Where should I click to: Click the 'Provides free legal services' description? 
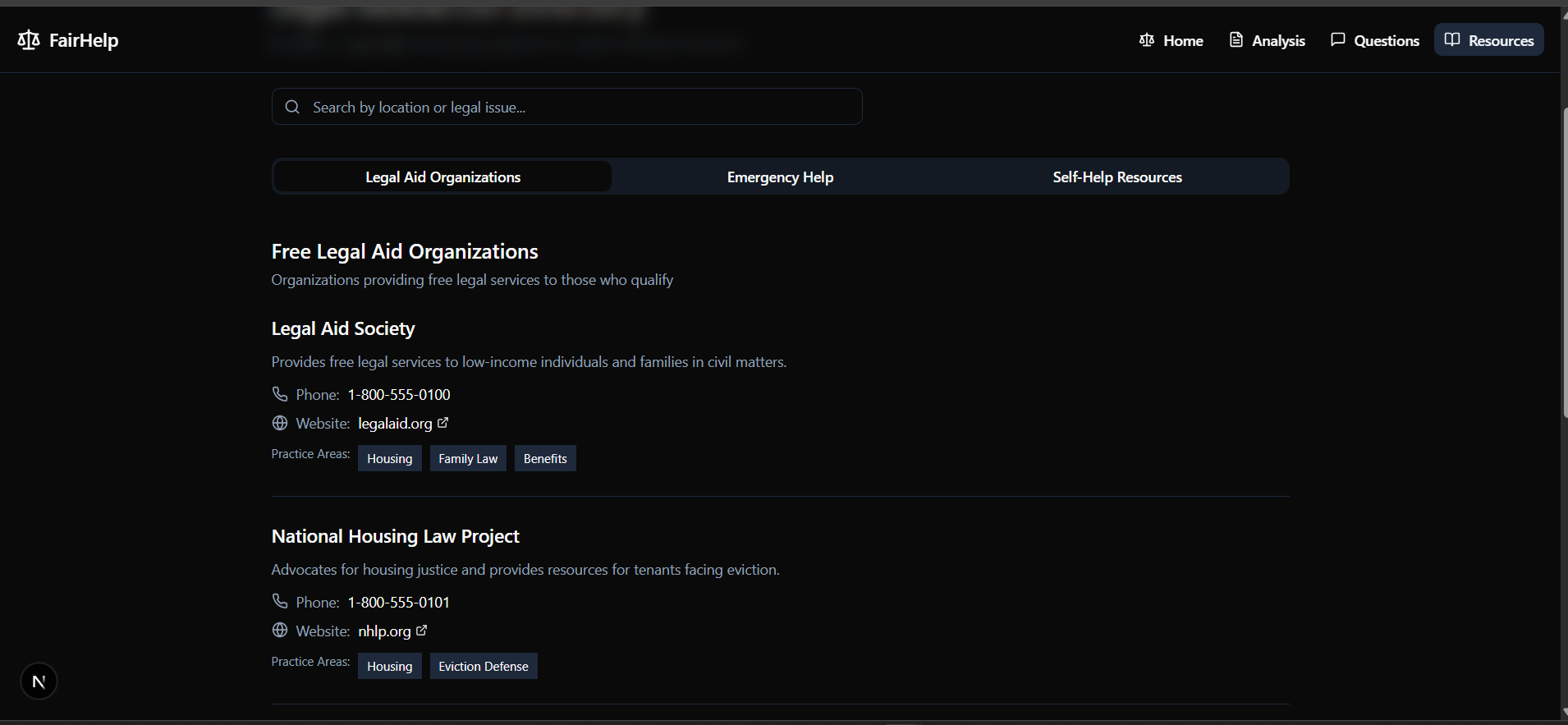pyautogui.click(x=529, y=362)
